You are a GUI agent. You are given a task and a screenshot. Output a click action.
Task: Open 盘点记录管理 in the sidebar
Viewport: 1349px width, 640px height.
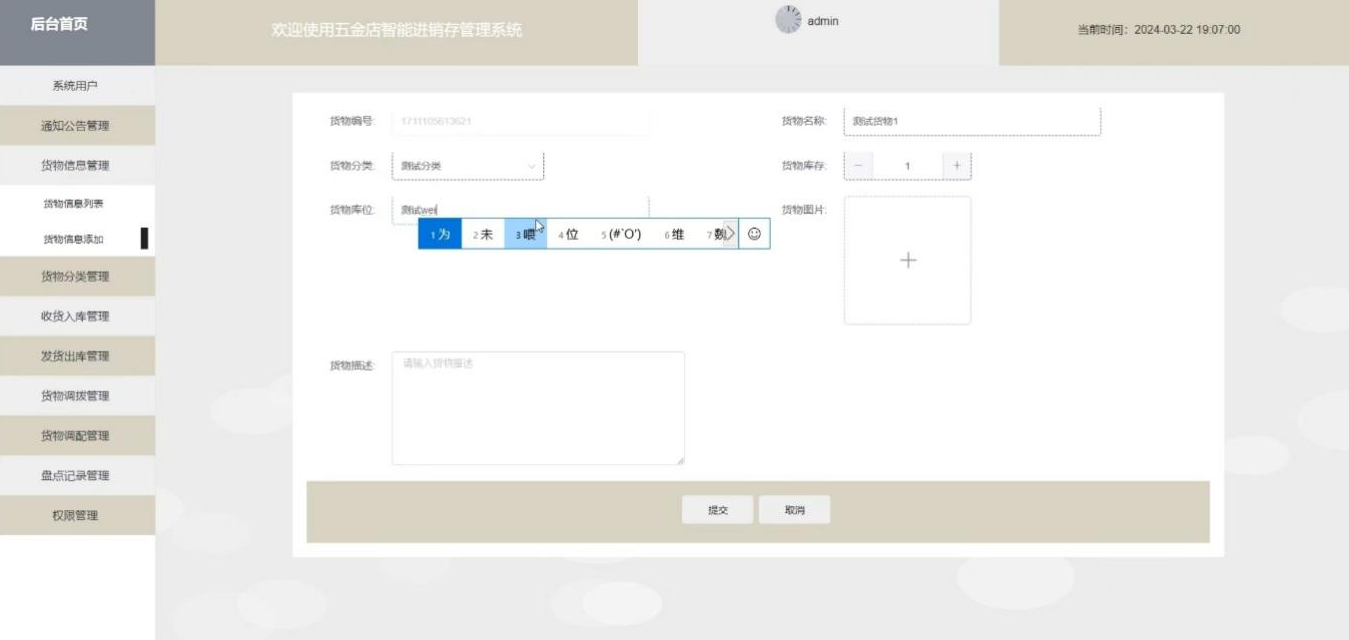point(76,476)
